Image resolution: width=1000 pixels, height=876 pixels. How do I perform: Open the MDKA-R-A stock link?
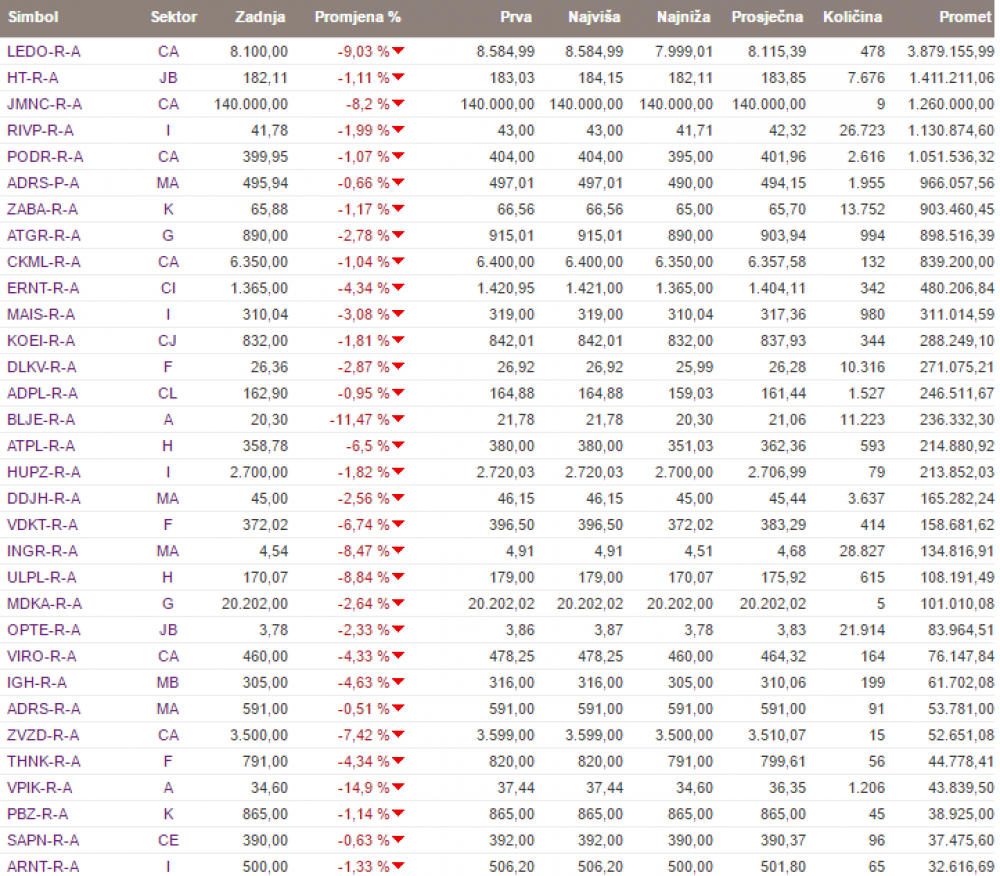click(x=45, y=604)
